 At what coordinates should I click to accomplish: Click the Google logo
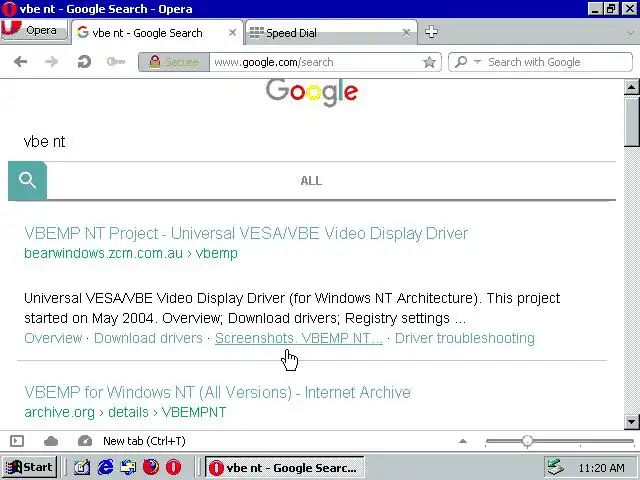pos(312,92)
